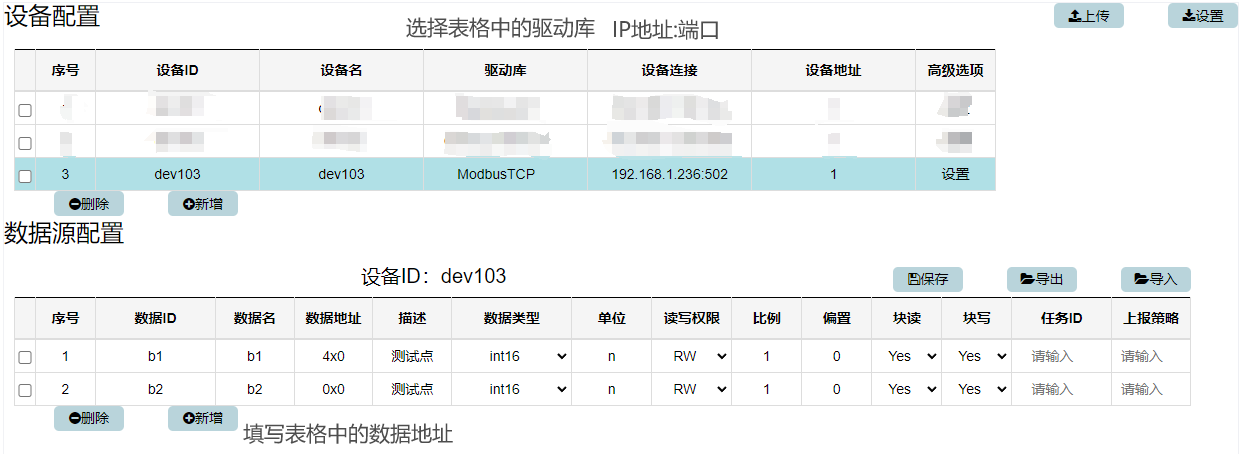Click the download settings (设置) button
The width and height of the screenshot is (1239, 454).
(1202, 16)
